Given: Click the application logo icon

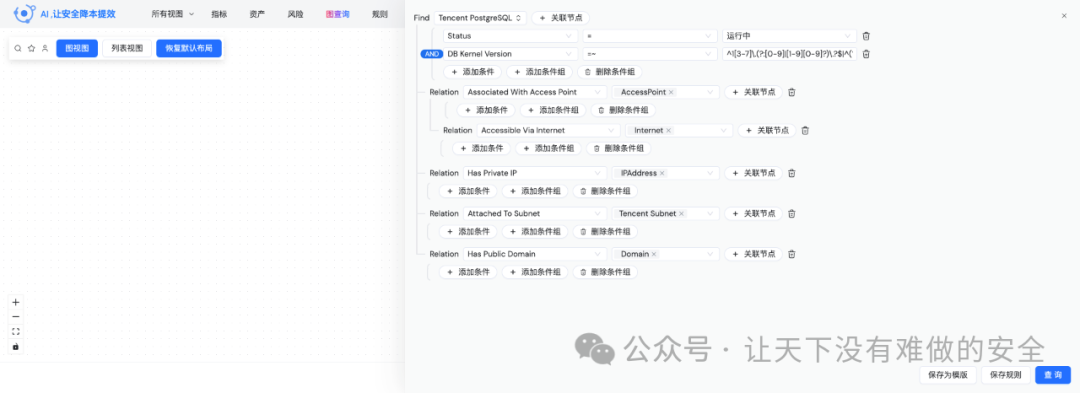Looking at the screenshot, I should tap(24, 13).
